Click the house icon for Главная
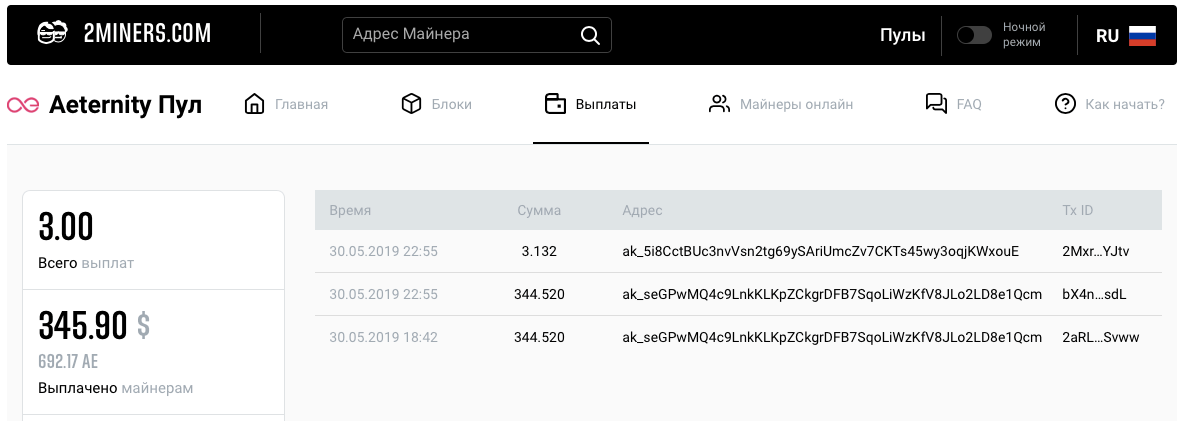This screenshot has width=1184, height=421. coord(254,104)
